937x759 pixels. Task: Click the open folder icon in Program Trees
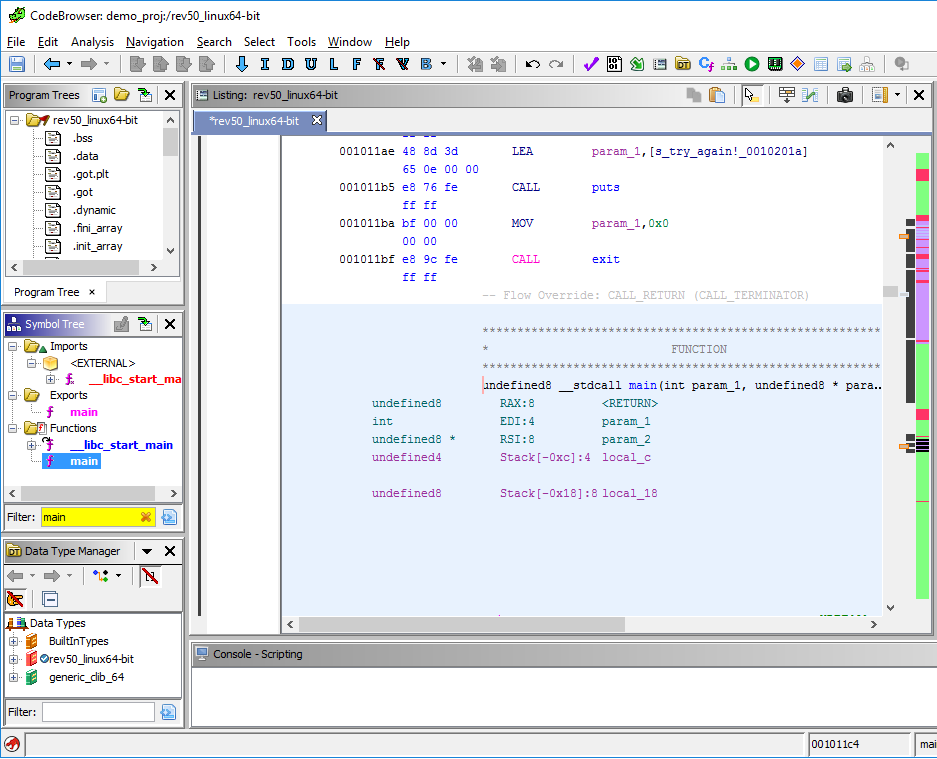(x=122, y=95)
